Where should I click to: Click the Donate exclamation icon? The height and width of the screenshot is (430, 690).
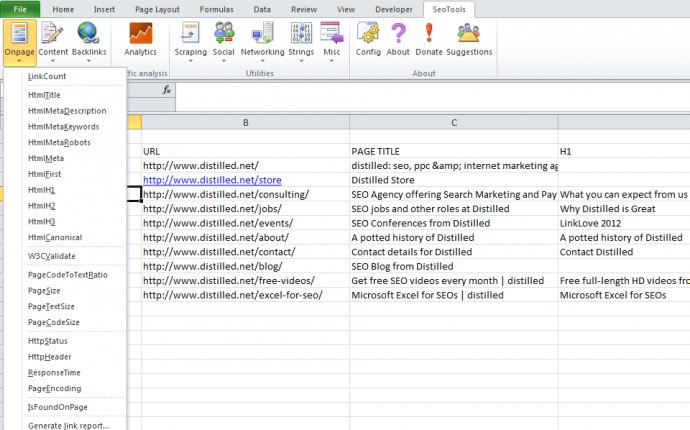pyautogui.click(x=429, y=33)
